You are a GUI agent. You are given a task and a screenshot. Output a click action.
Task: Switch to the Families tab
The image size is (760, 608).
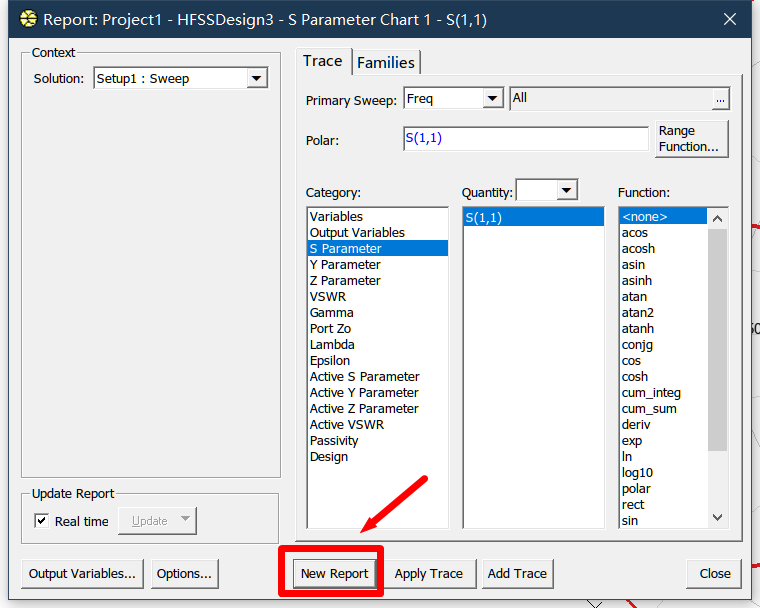tap(386, 63)
